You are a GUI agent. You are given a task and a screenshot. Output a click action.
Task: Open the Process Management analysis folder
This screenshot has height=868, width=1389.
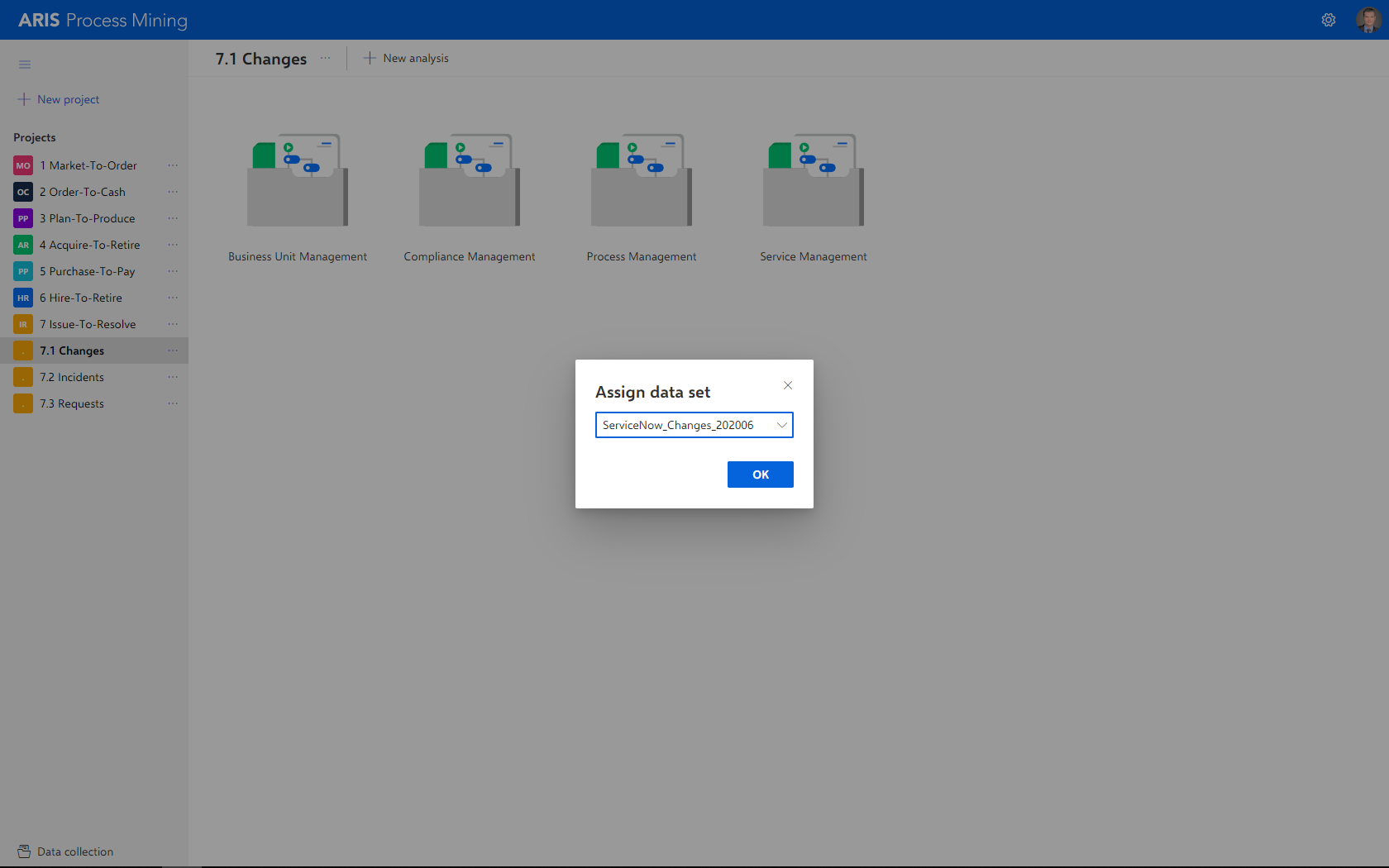click(642, 198)
